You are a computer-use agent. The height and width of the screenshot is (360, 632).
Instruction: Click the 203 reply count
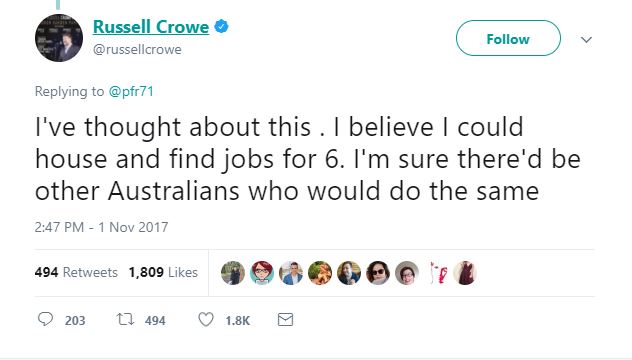click(x=75, y=321)
